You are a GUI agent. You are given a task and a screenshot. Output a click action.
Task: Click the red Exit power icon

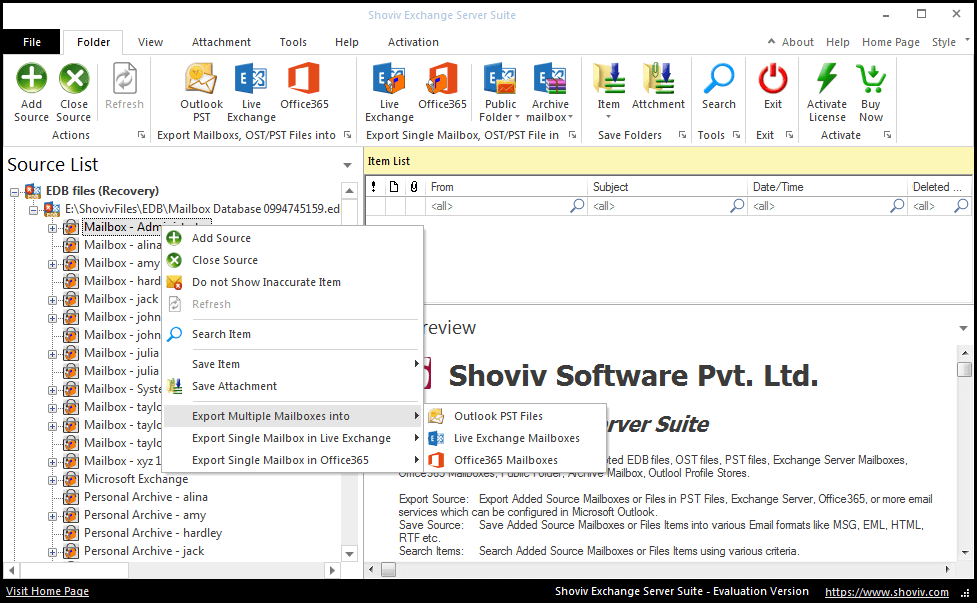[x=773, y=78]
